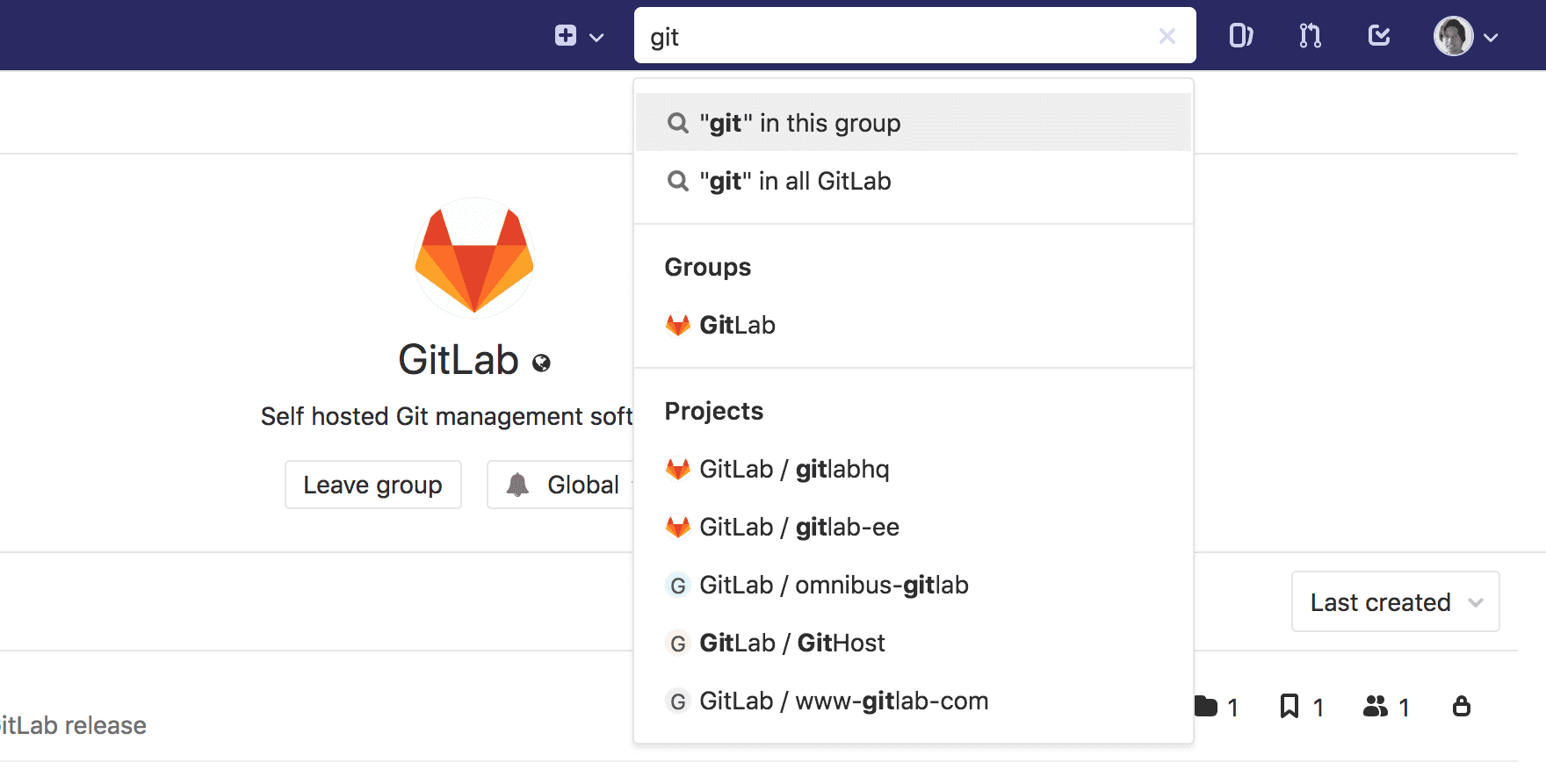Open GitLab / gitlabhq project result

click(914, 469)
